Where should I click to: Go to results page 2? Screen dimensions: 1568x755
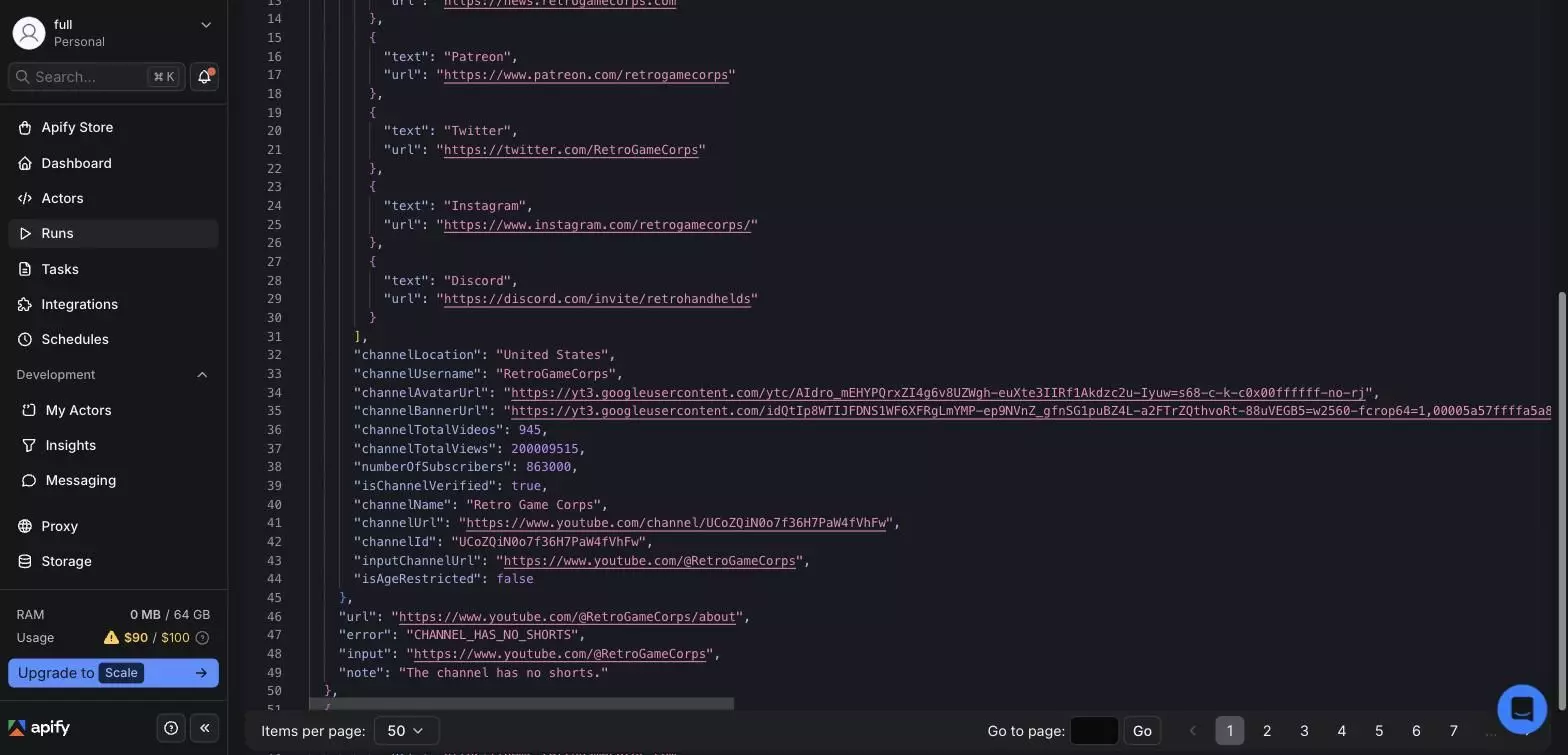1267,731
